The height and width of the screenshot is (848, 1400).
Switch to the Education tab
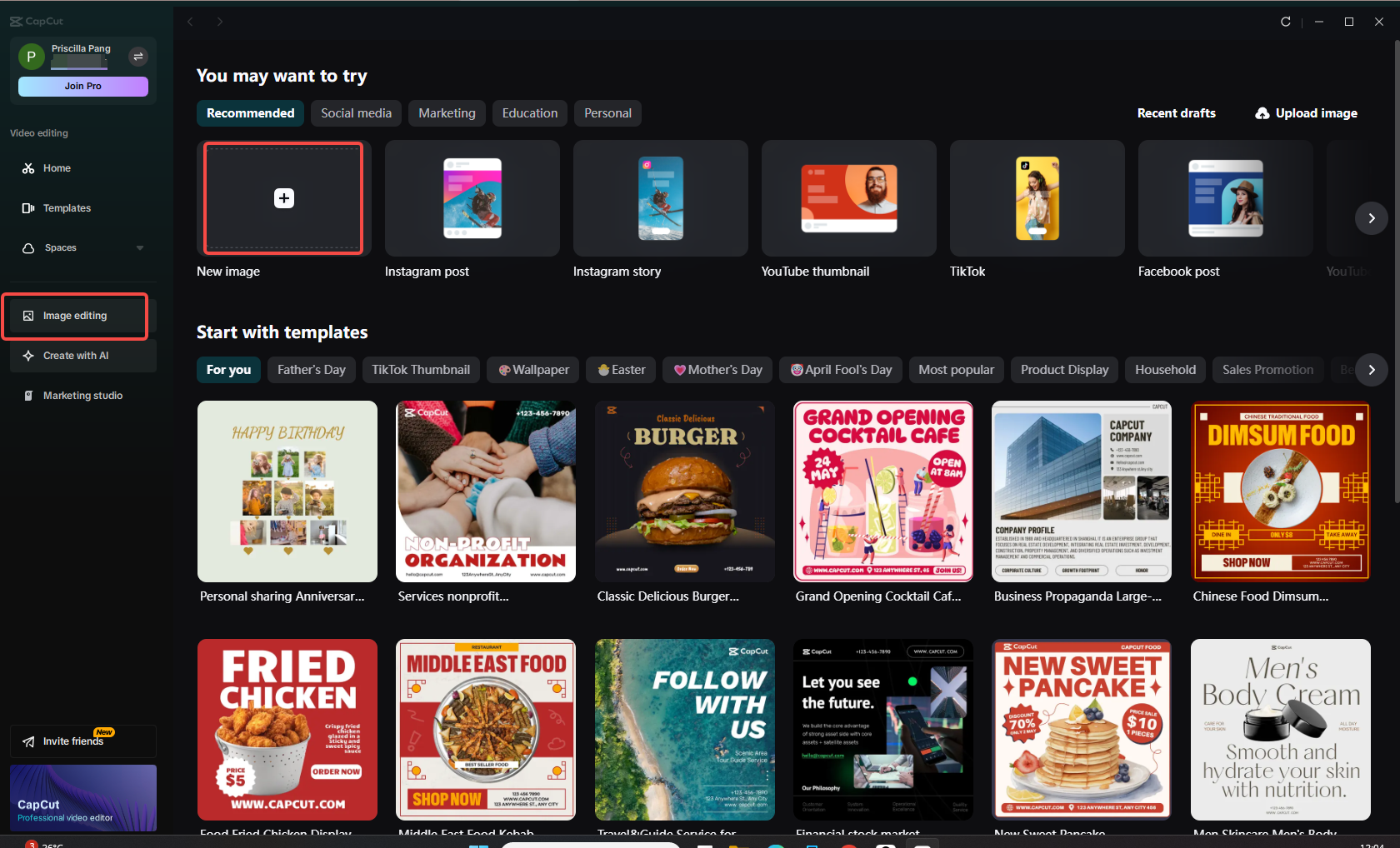(x=530, y=113)
